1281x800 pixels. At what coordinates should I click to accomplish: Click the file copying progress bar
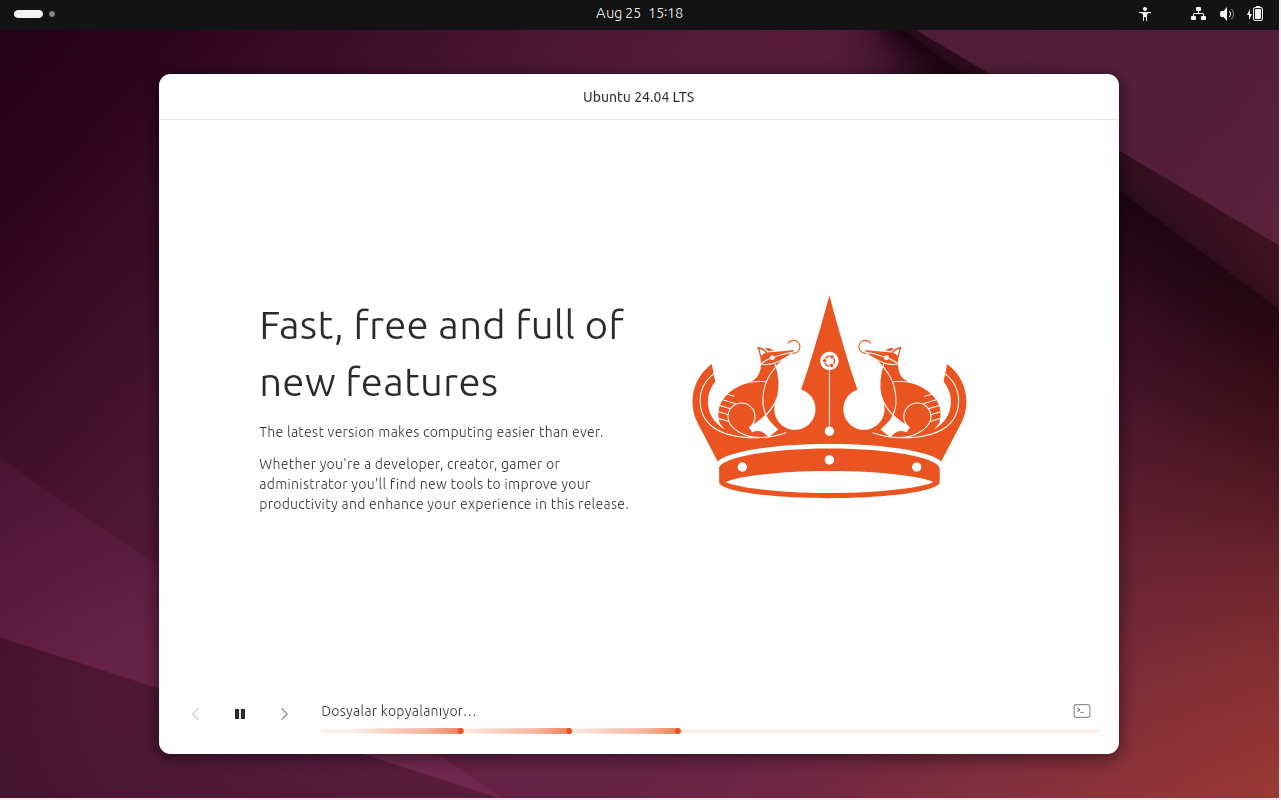point(709,731)
